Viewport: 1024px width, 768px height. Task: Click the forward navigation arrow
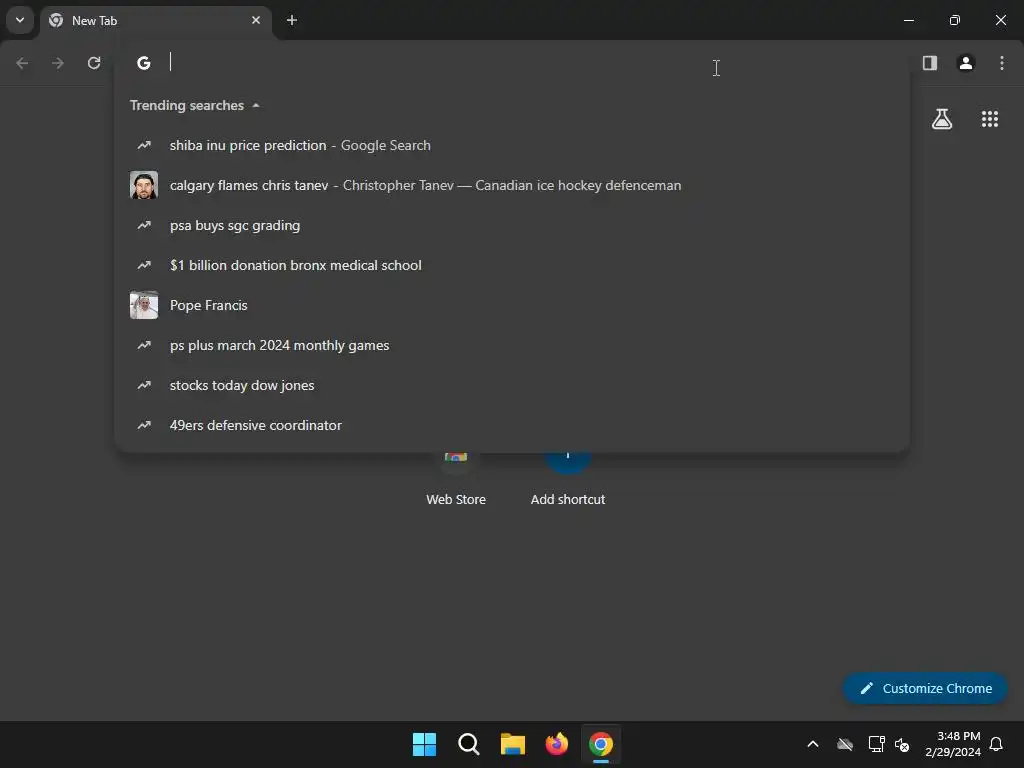58,63
